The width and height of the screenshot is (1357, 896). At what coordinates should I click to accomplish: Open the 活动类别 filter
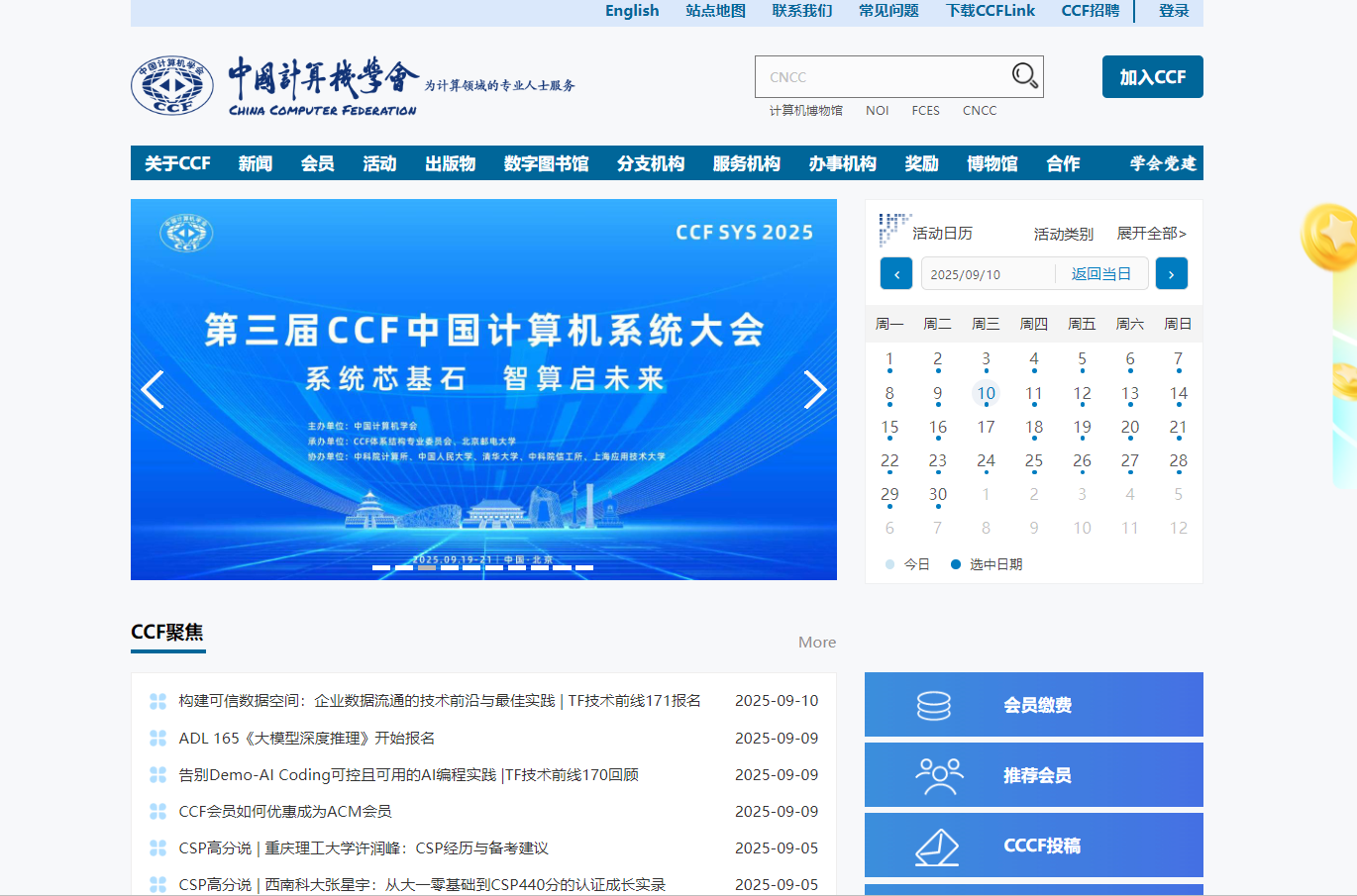point(1063,234)
